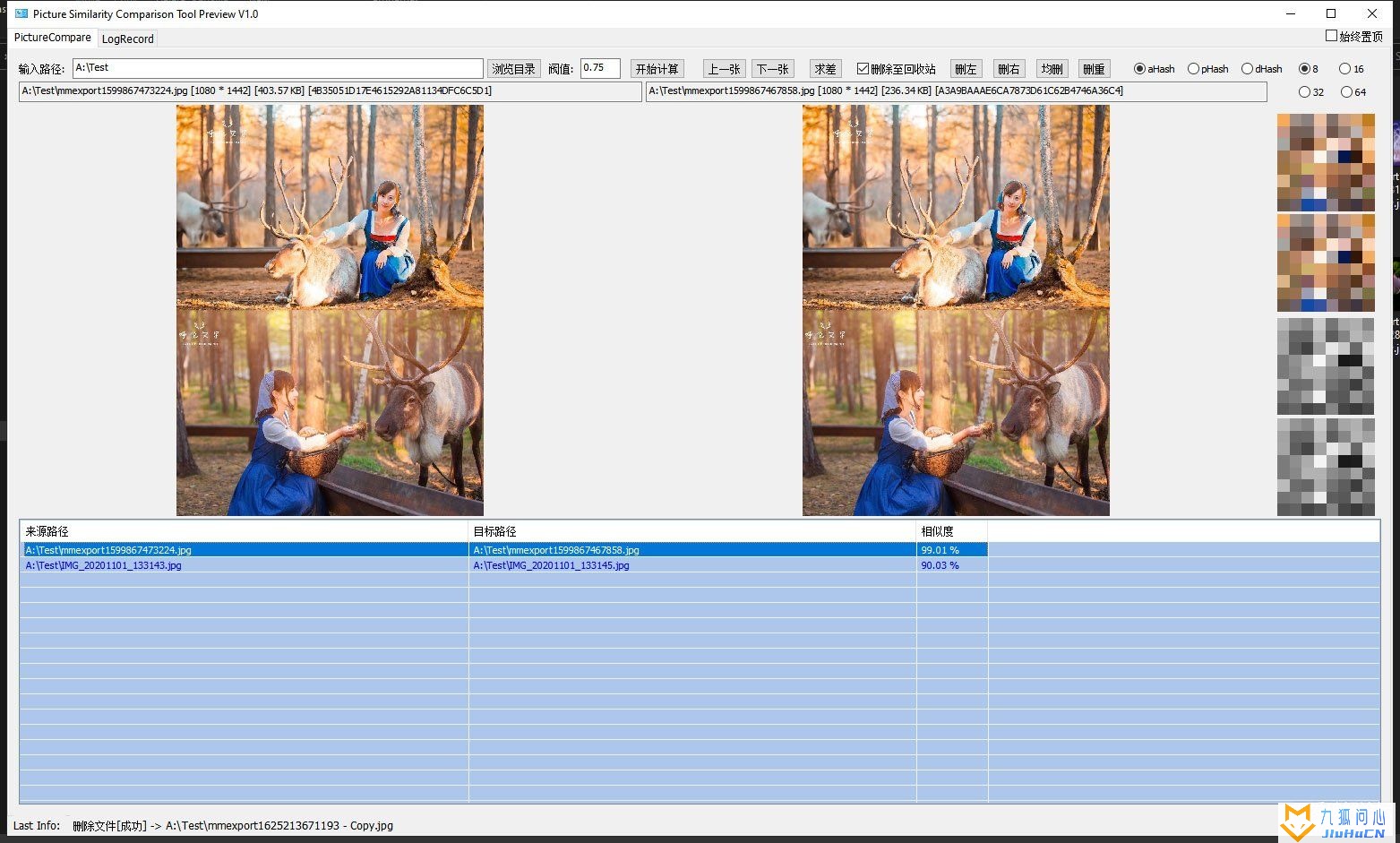
Task: Click the first grayscale hash thumbnail
Action: (x=1326, y=366)
